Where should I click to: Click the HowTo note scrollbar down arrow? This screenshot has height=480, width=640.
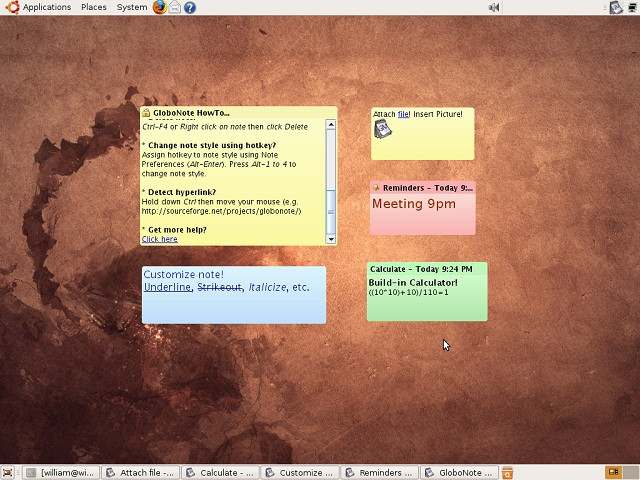tap(331, 239)
